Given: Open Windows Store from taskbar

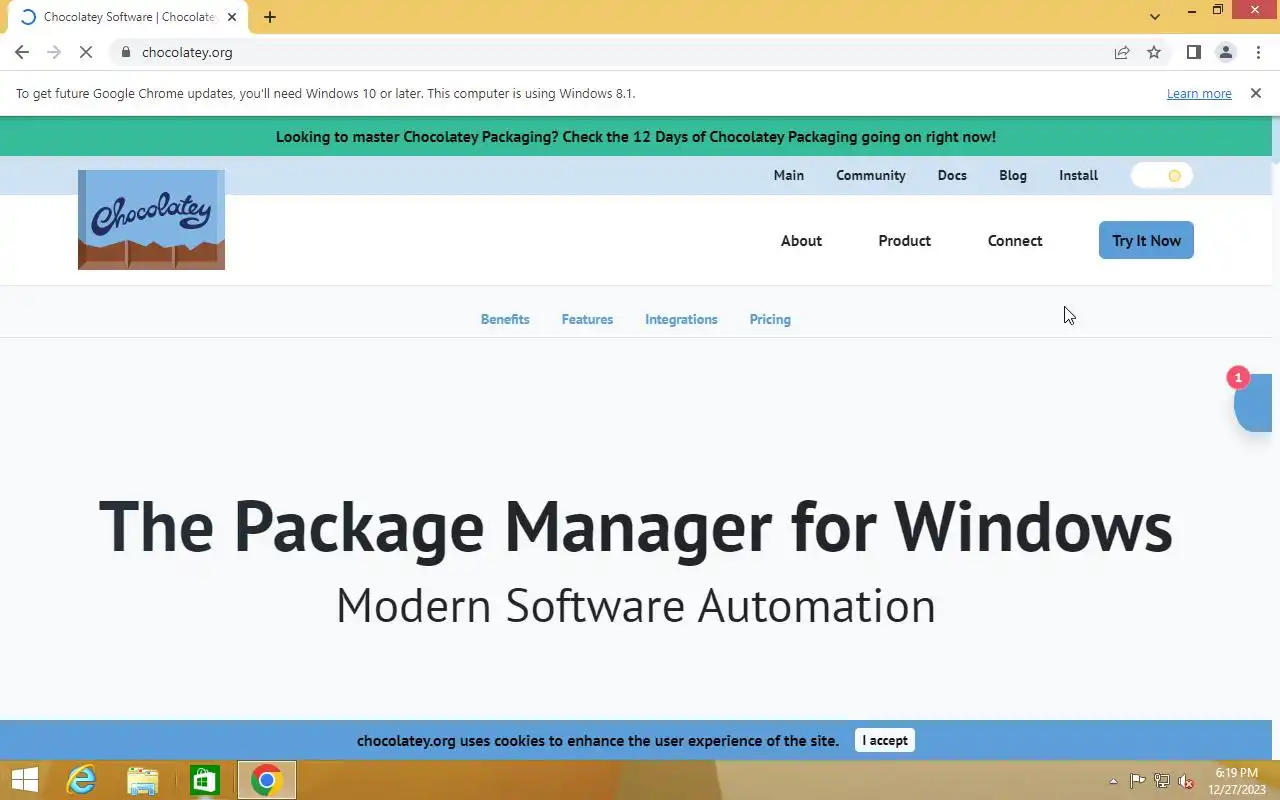Looking at the screenshot, I should click(205, 780).
